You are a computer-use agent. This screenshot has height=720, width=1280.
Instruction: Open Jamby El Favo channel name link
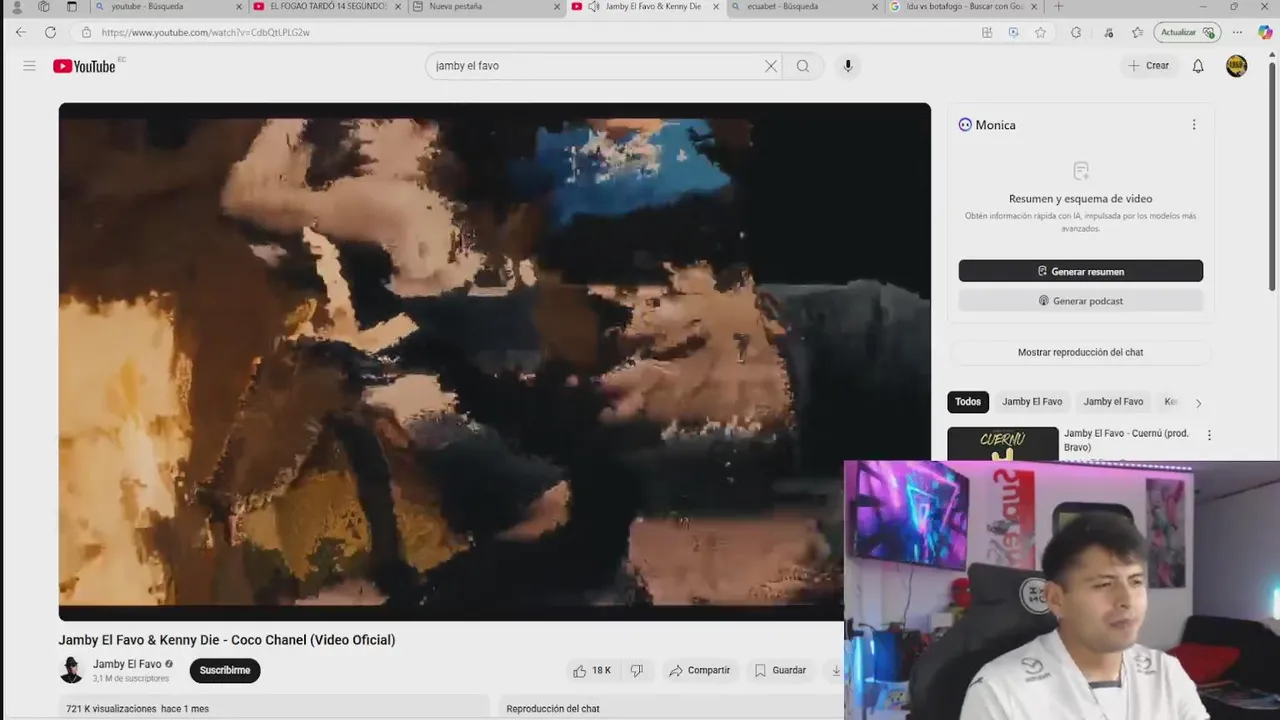click(x=127, y=664)
